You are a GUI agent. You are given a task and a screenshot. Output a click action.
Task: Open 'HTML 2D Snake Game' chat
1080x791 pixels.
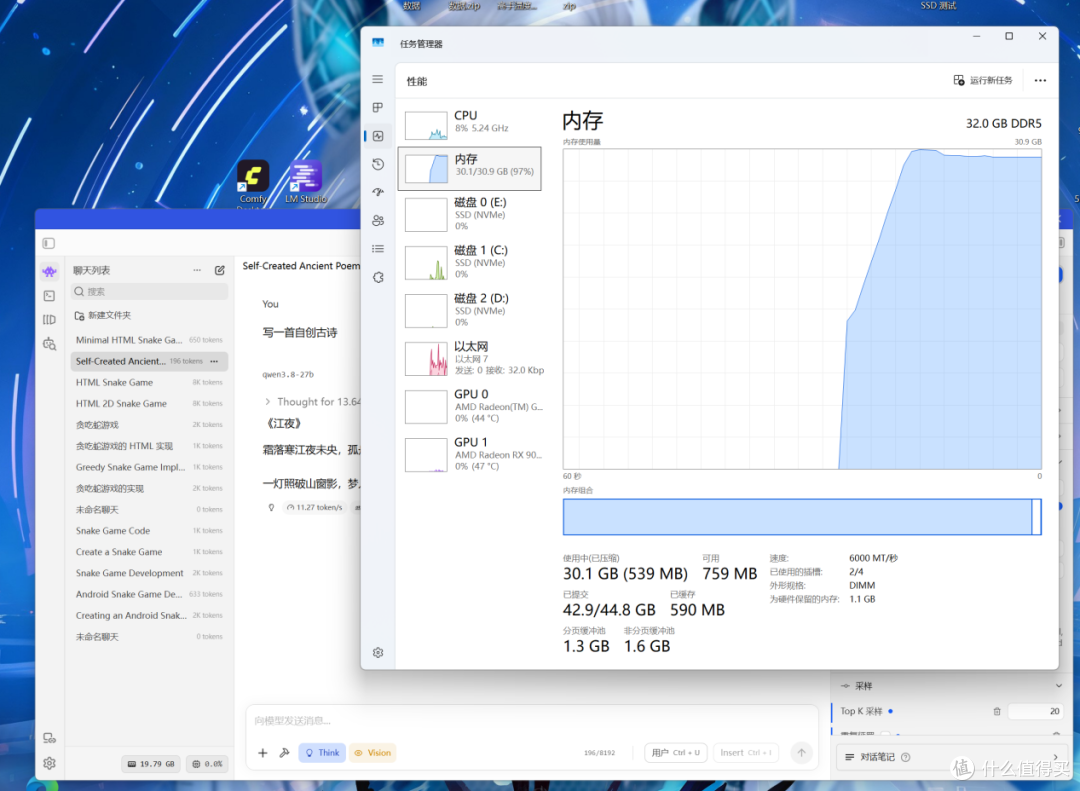[x=149, y=404]
